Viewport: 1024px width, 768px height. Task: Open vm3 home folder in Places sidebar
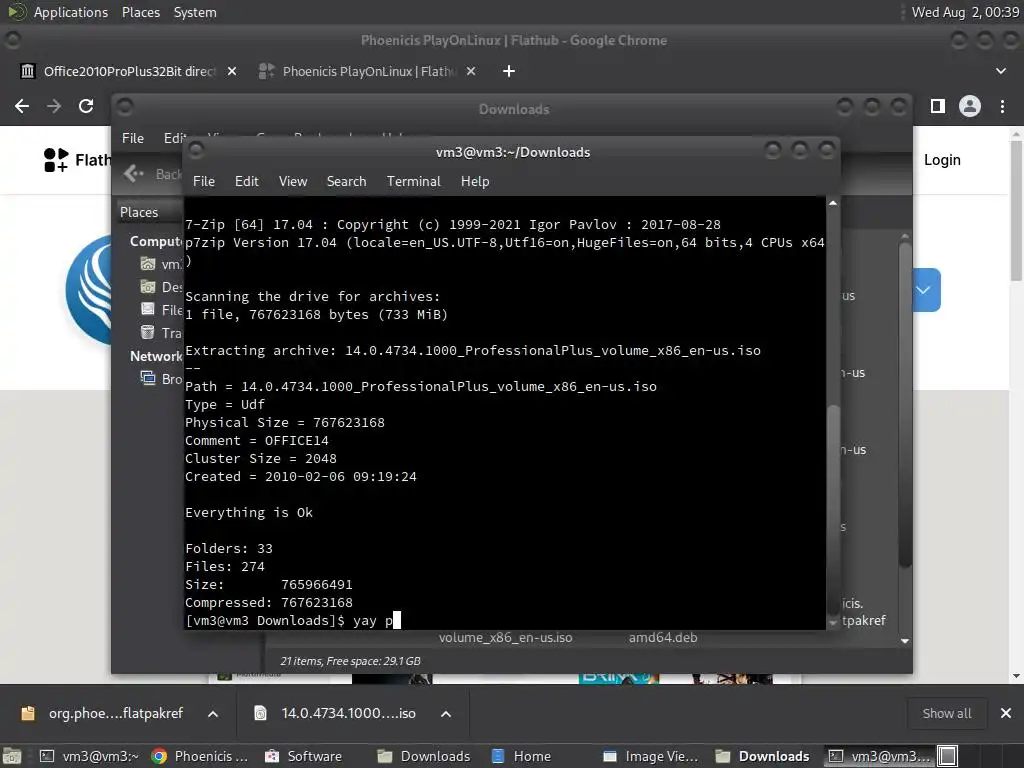point(161,264)
